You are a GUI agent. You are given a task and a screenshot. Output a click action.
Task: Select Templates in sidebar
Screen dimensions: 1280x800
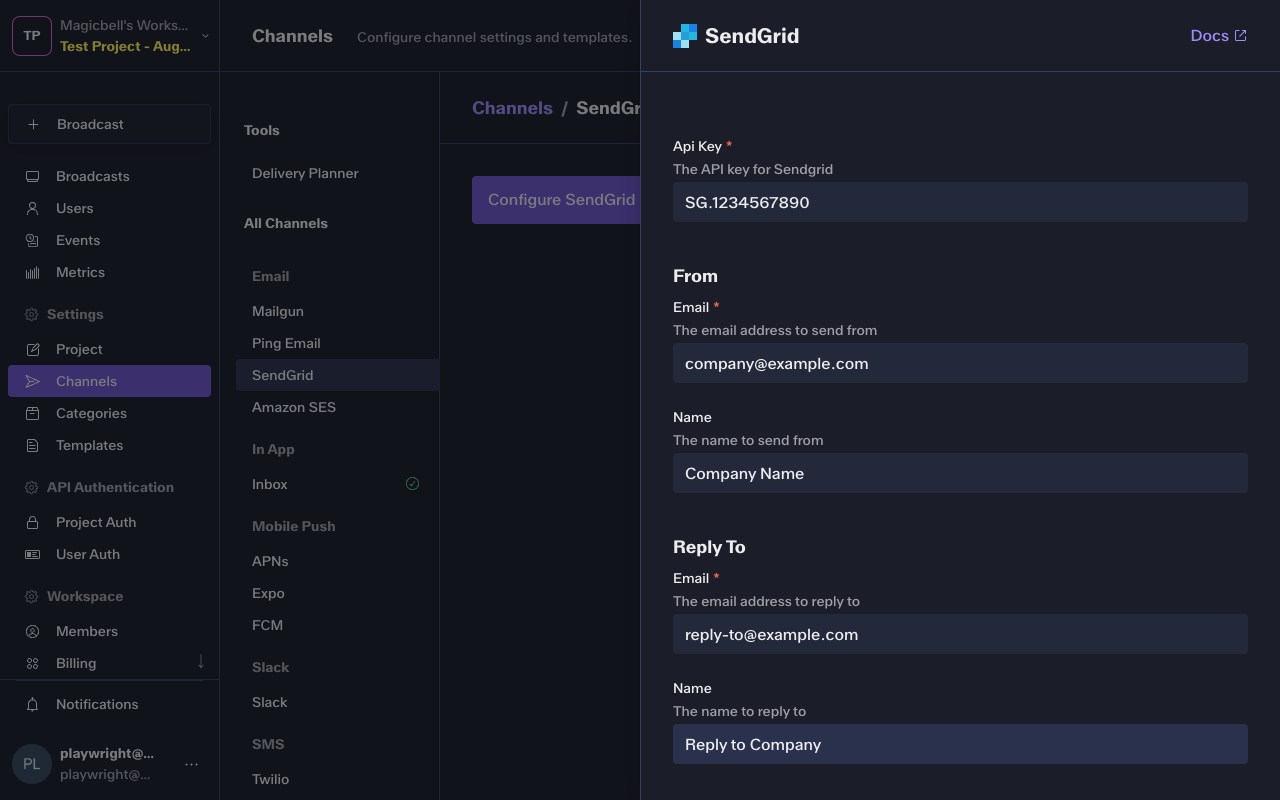110,445
